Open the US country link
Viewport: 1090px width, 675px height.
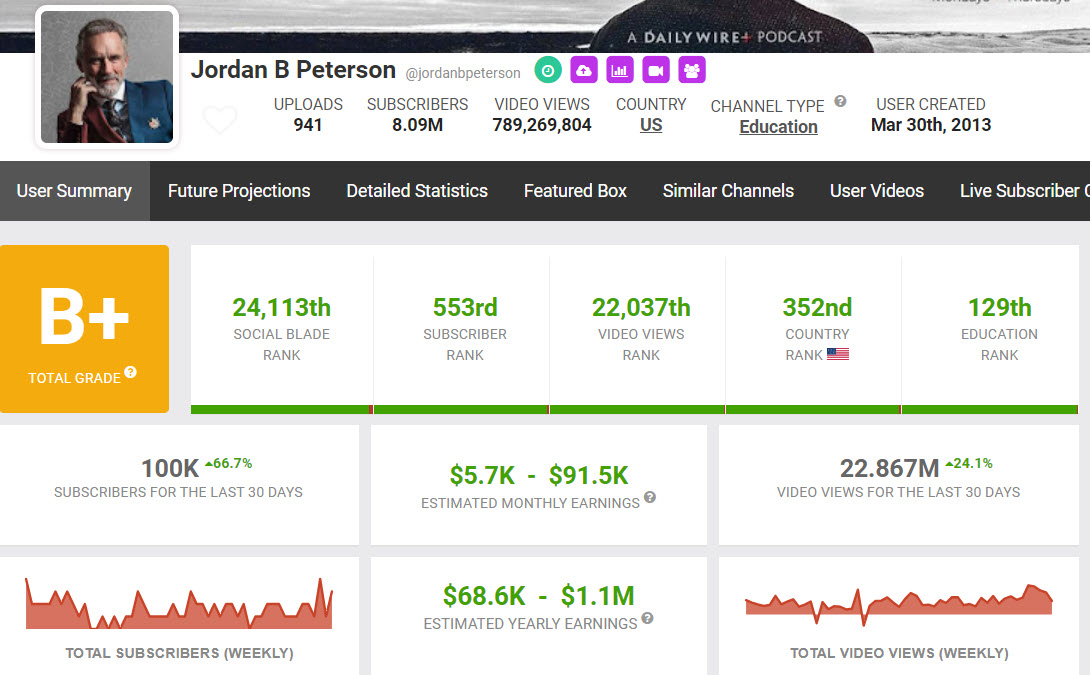[651, 126]
